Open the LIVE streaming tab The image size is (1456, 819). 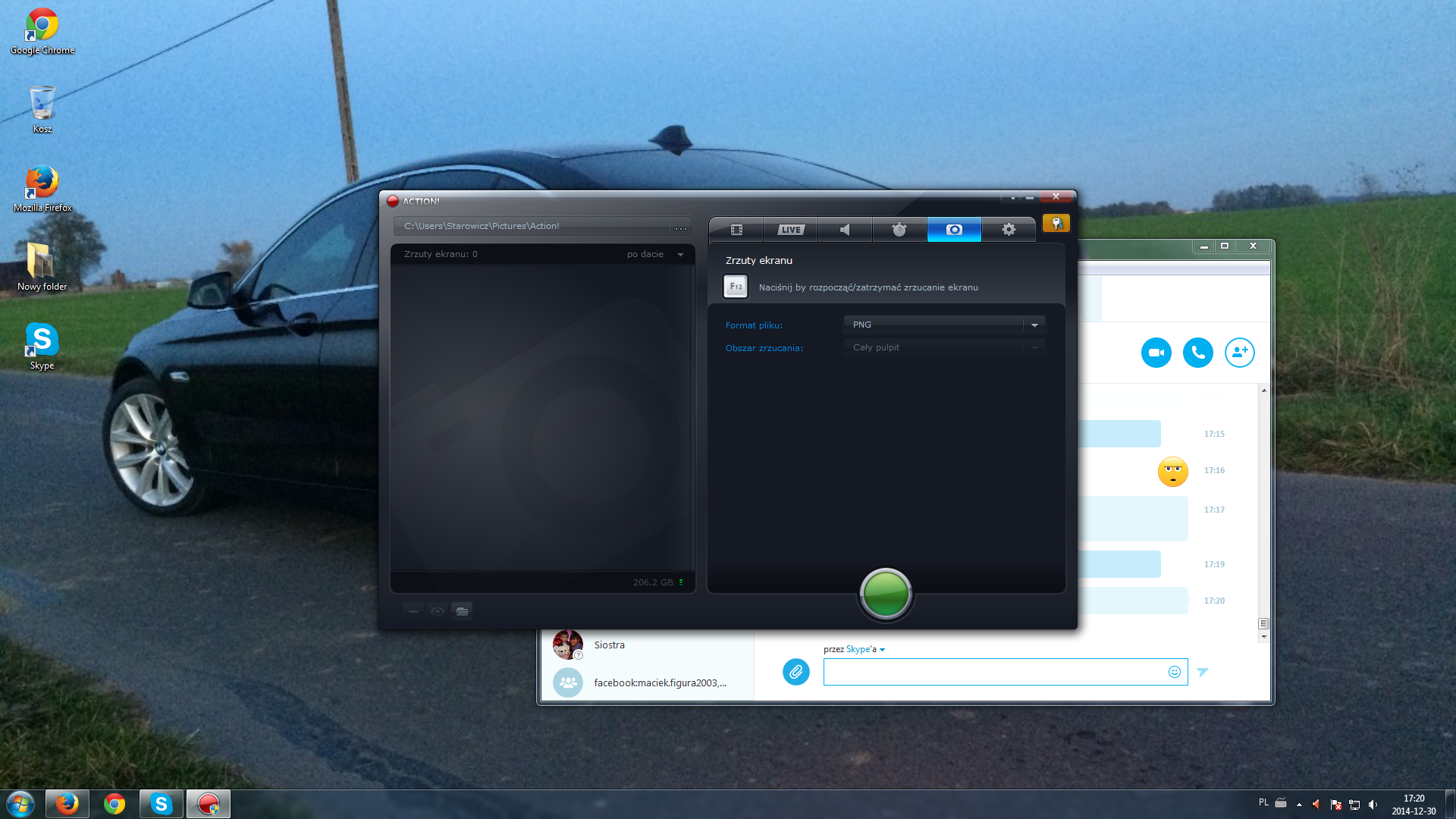click(x=791, y=230)
